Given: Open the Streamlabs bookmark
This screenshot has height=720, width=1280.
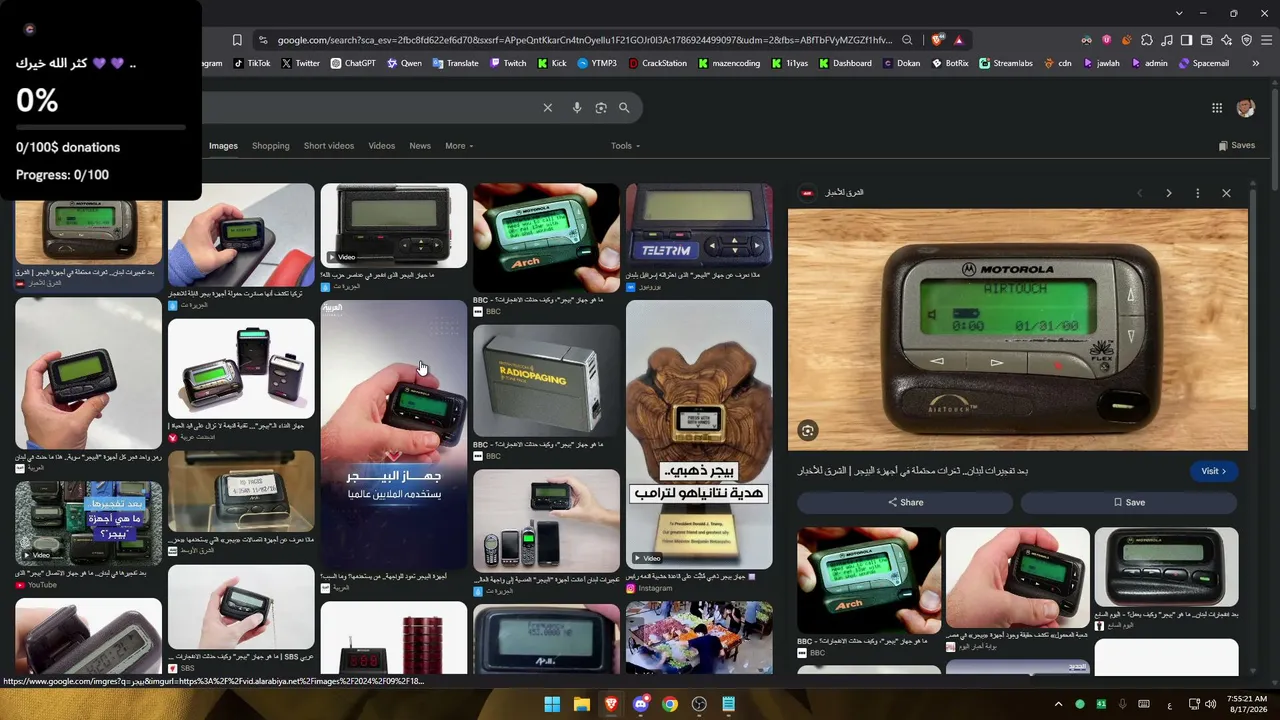Looking at the screenshot, I should [x=1006, y=63].
